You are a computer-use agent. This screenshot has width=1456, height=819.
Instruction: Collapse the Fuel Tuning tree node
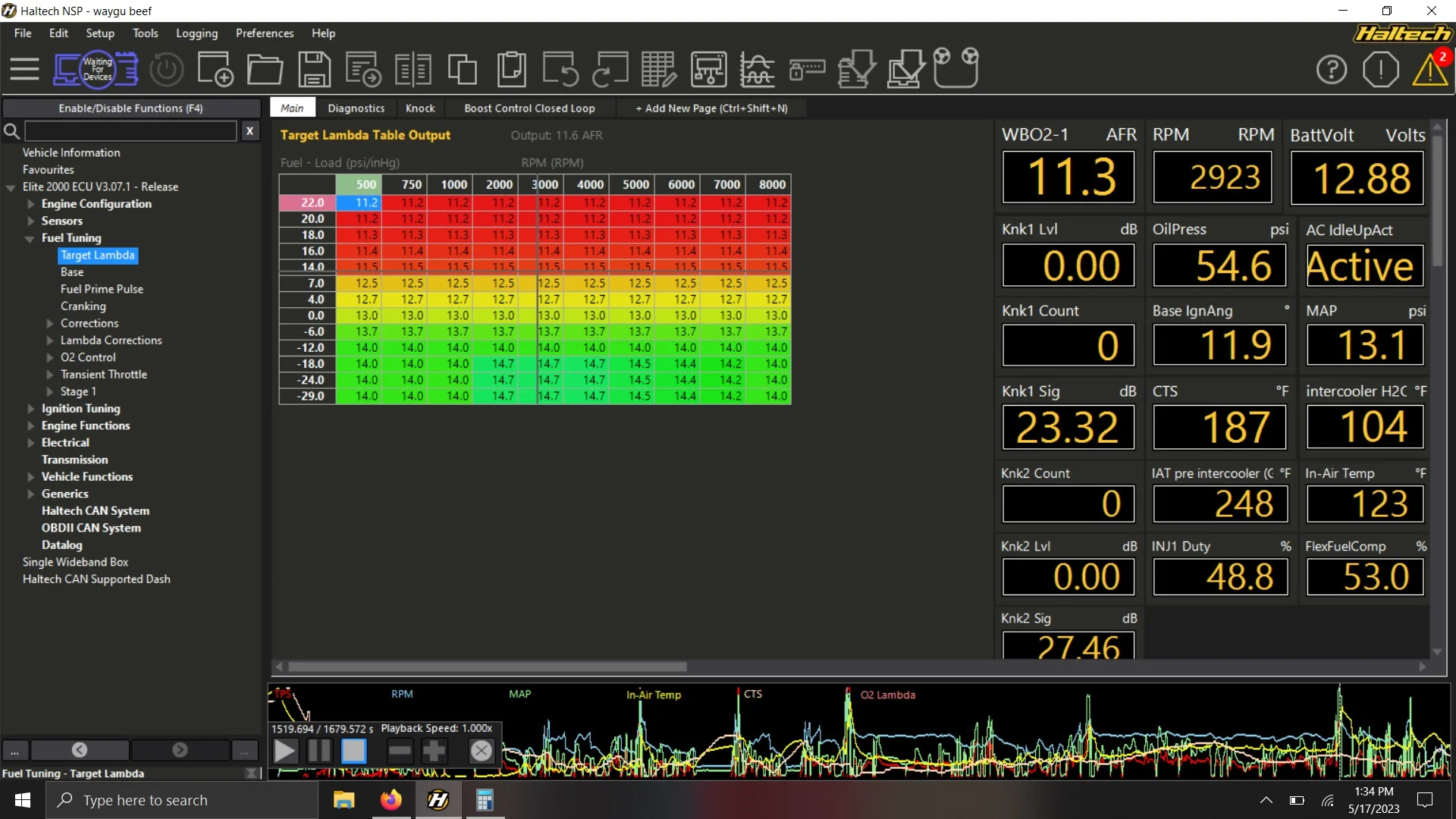(x=30, y=238)
